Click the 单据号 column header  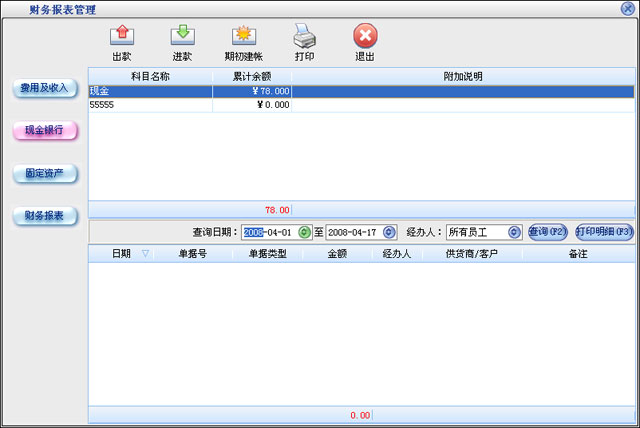[x=193, y=254]
